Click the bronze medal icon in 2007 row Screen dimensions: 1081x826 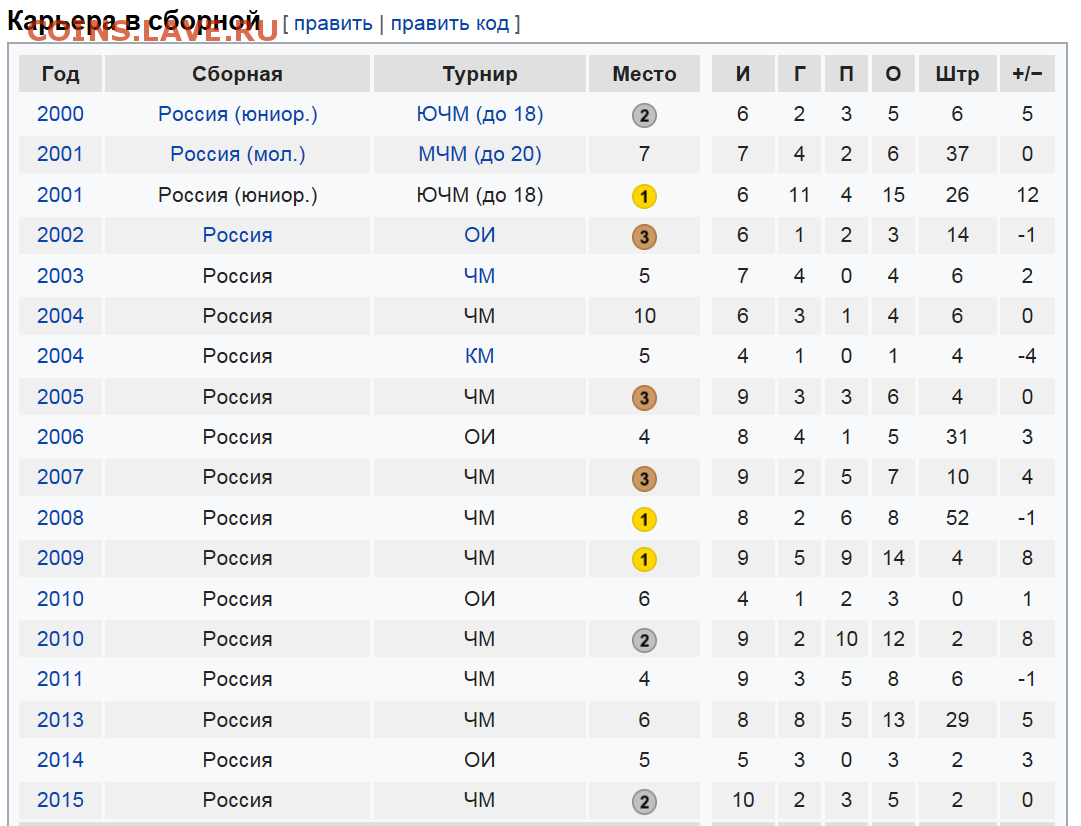[x=644, y=479]
